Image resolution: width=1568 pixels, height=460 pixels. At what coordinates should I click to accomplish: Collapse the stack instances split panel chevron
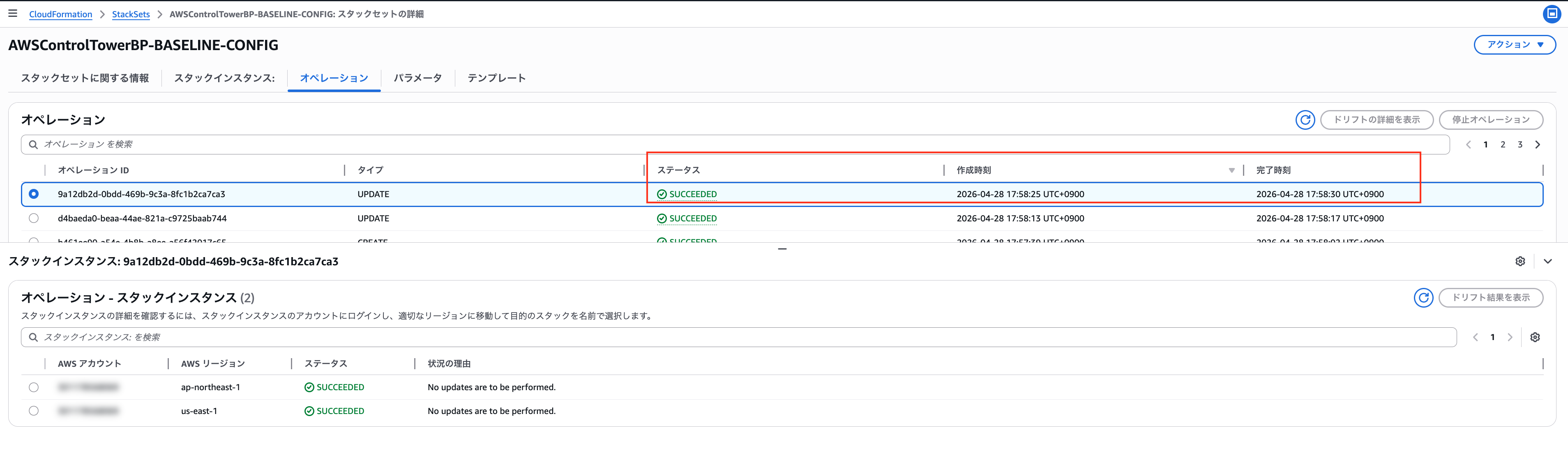point(1547,261)
